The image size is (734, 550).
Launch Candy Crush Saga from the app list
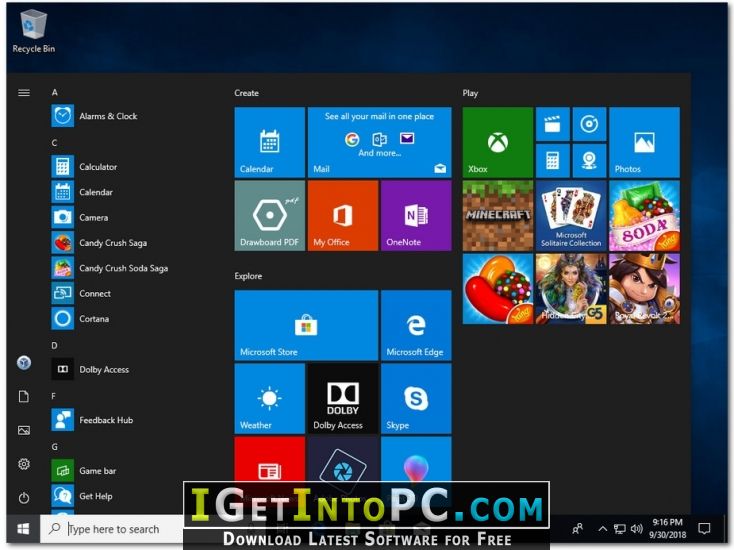[108, 242]
